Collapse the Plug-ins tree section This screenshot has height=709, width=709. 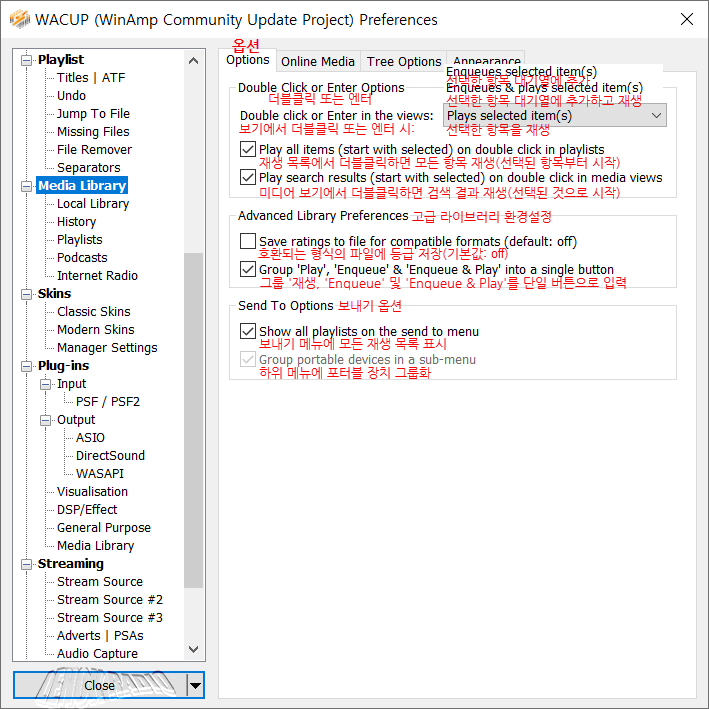(x=27, y=366)
